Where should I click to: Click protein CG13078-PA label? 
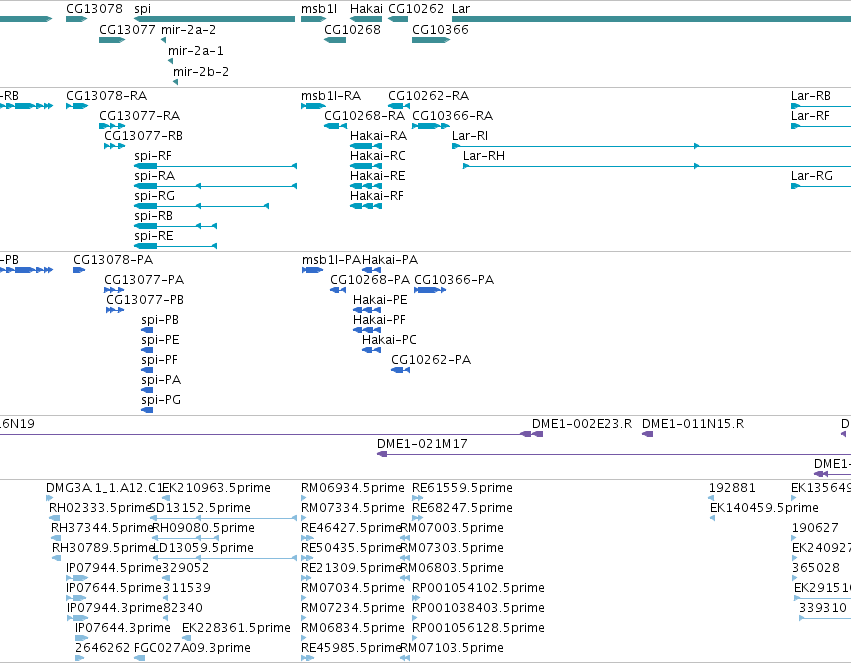point(113,260)
